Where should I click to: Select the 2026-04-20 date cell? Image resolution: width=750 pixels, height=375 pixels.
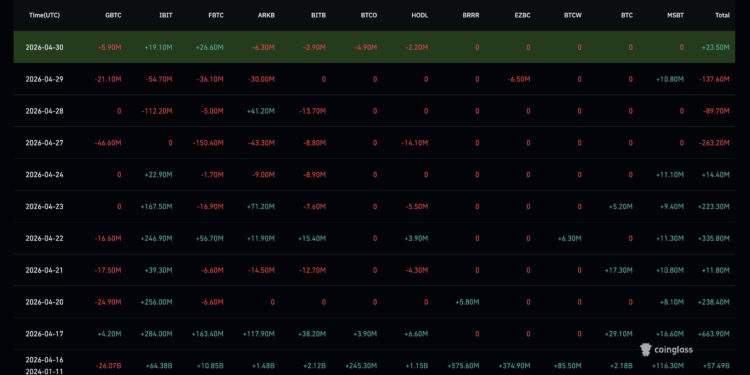[44, 302]
